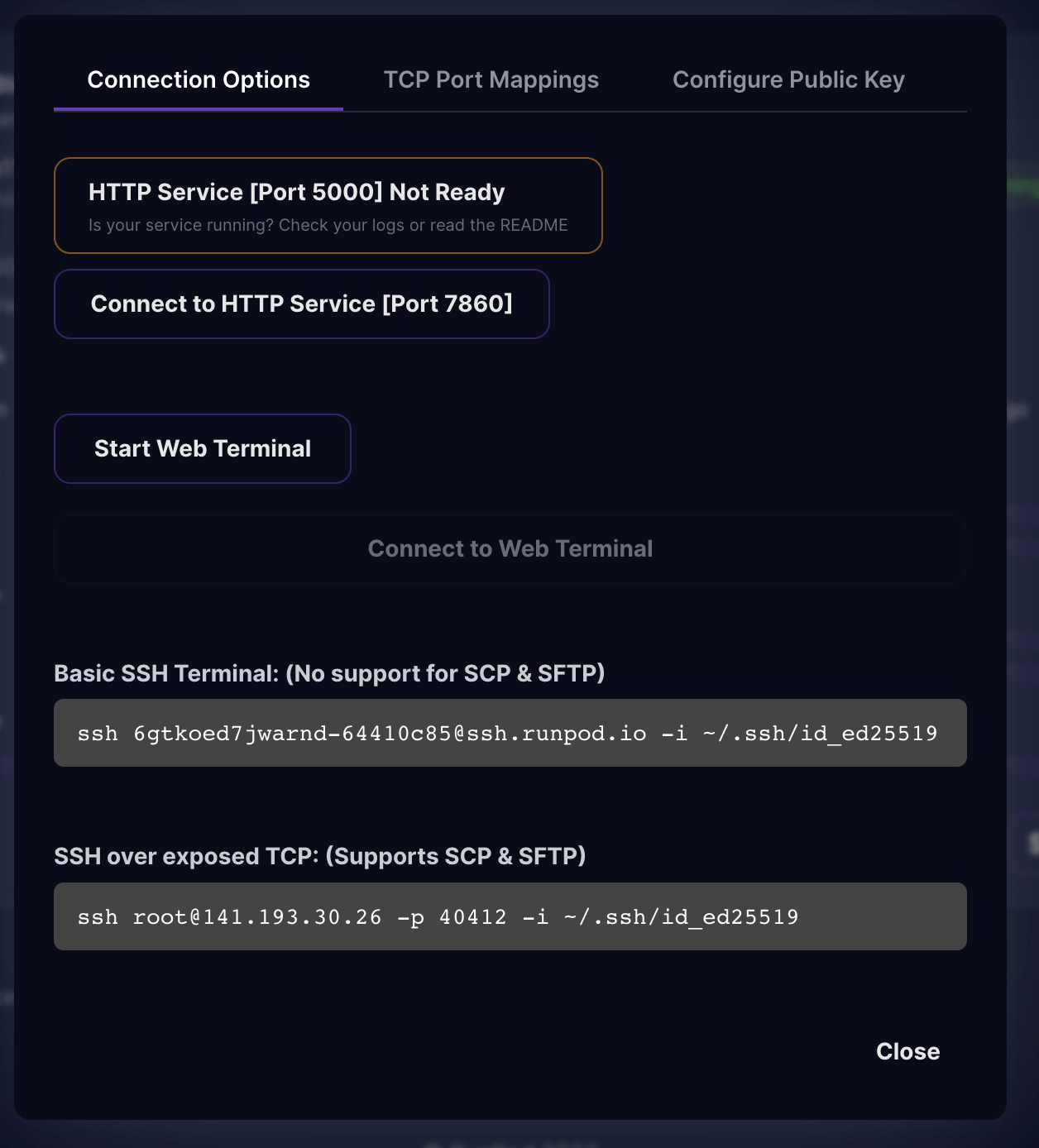Open the Configure Public Key tab
This screenshot has width=1039, height=1148.
click(788, 79)
